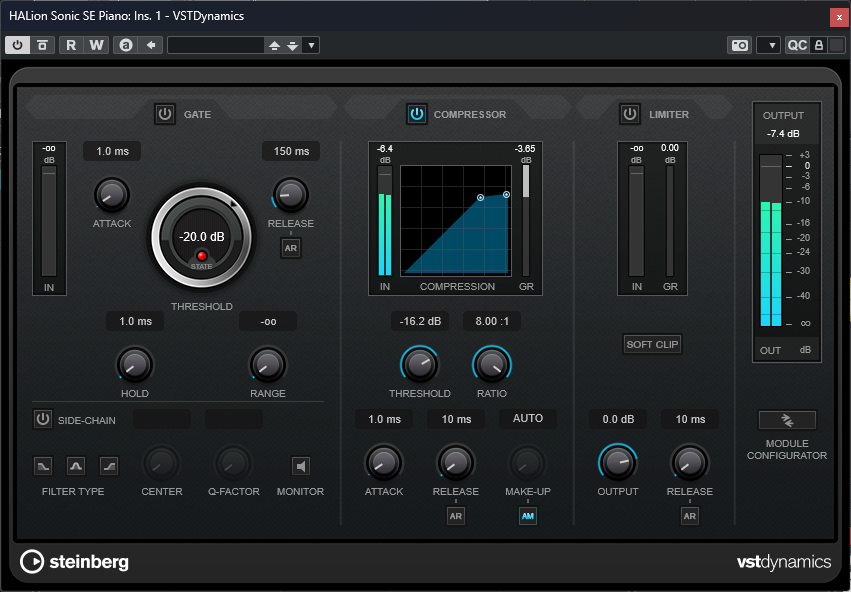This screenshot has height=592, width=851.
Task: Click the Gate Release knob
Action: [290, 194]
